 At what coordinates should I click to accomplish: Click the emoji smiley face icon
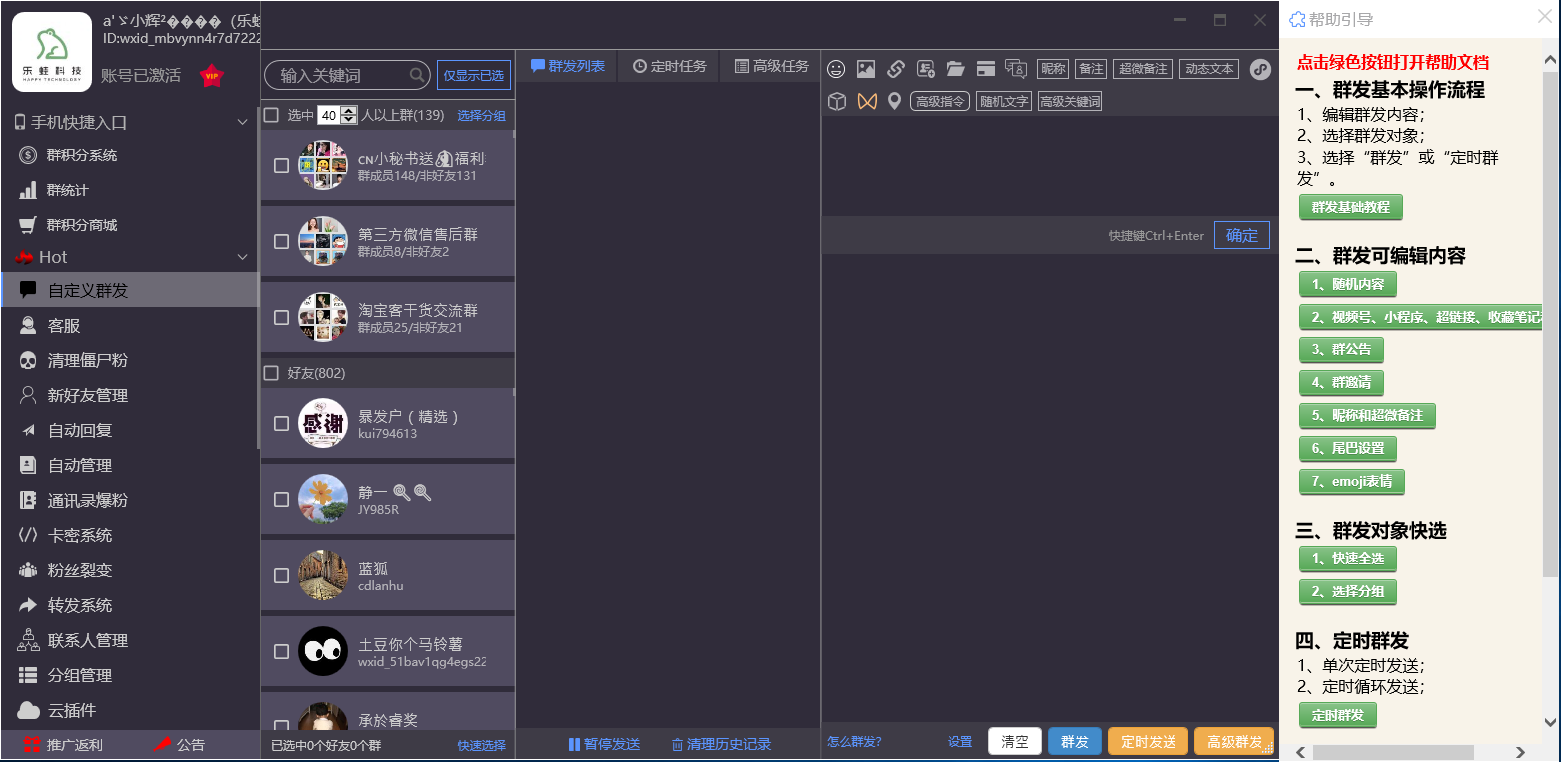836,69
